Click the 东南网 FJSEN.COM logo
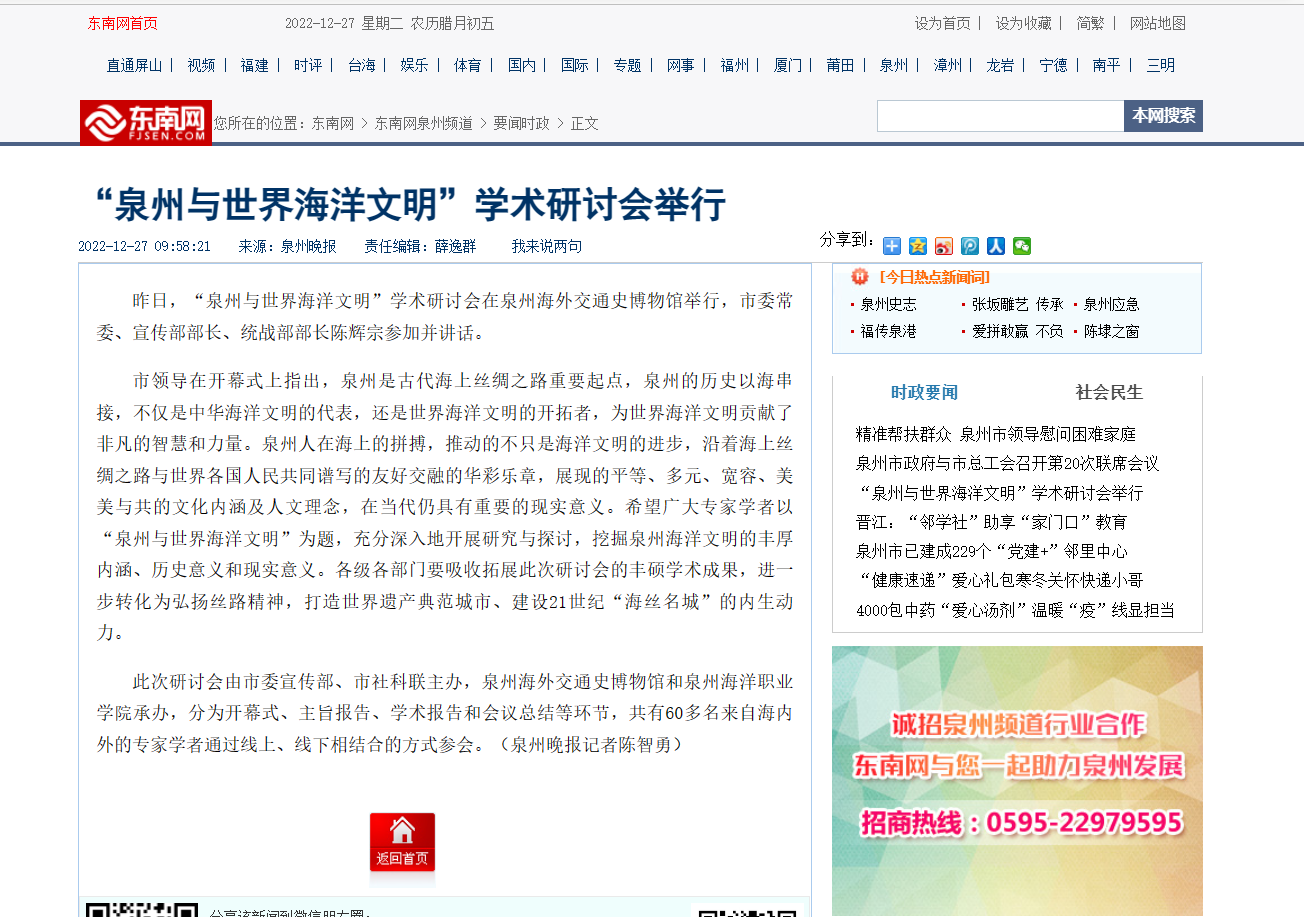The height and width of the screenshot is (917, 1304). pos(146,123)
